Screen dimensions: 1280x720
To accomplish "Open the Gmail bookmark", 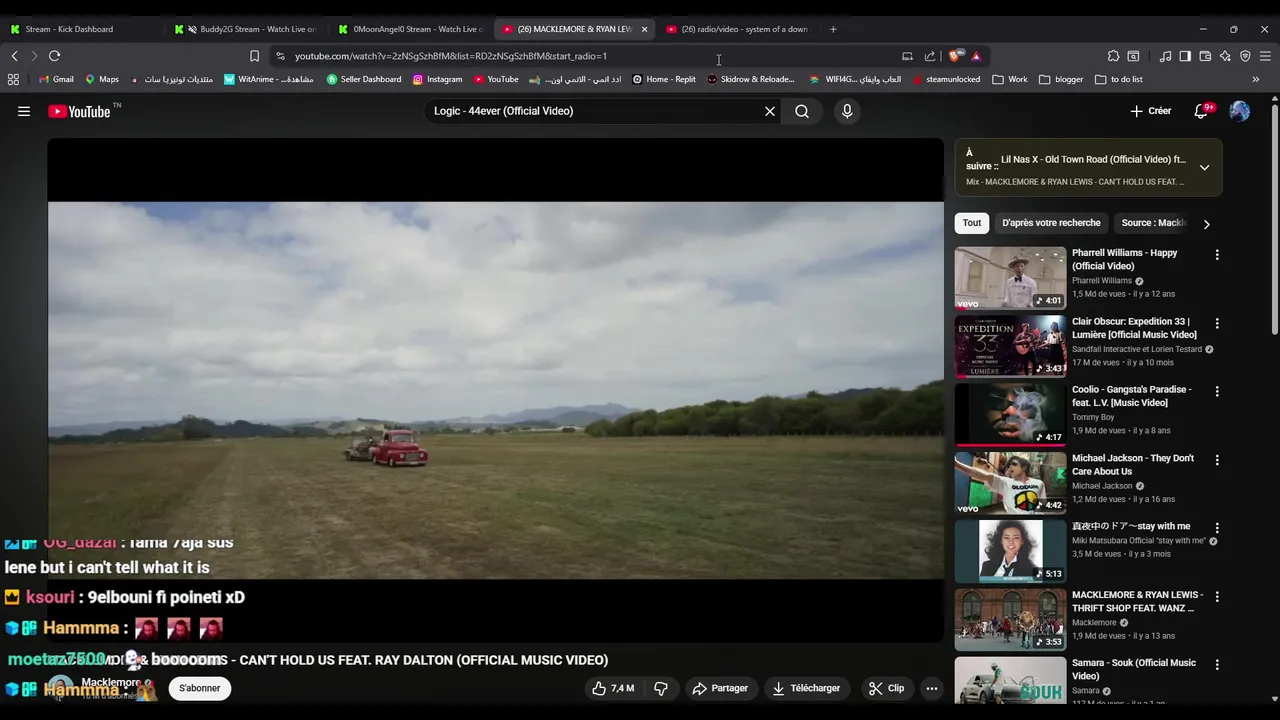I will (x=56, y=79).
